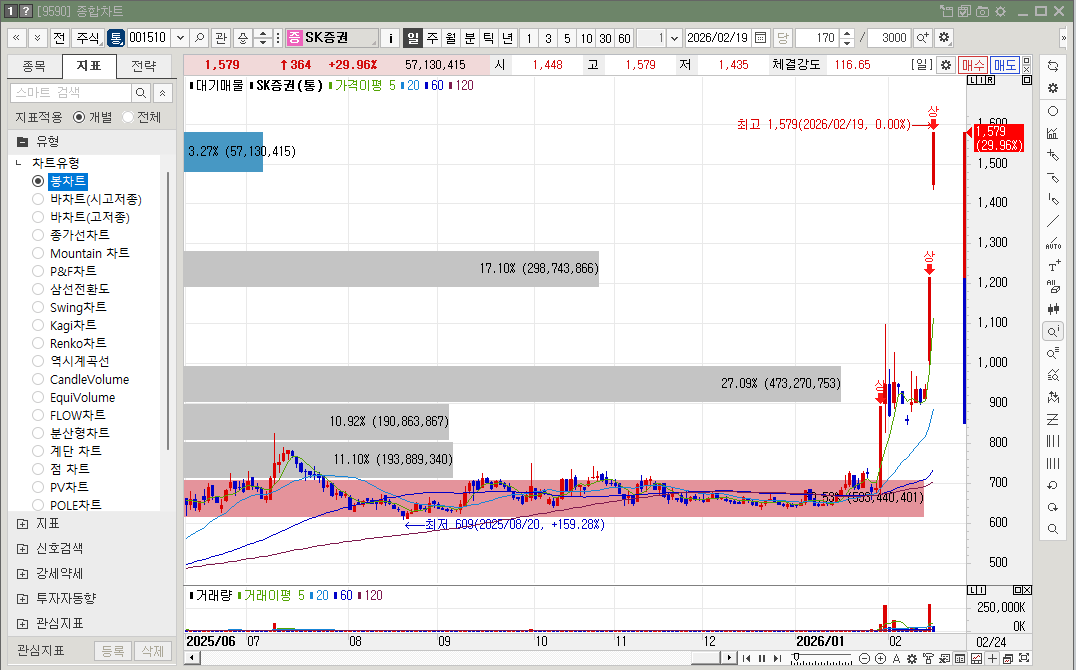This screenshot has width=1076, height=670.
Task: Select the AUTO trendline tool
Action: coord(1053,243)
